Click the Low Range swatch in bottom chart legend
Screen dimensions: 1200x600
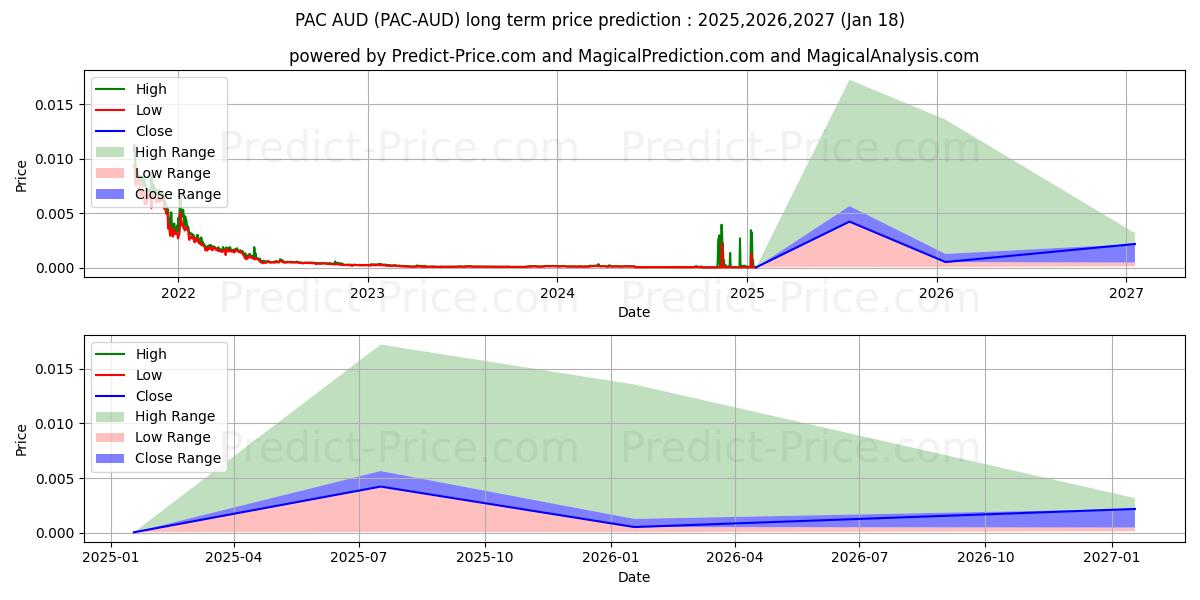point(111,437)
